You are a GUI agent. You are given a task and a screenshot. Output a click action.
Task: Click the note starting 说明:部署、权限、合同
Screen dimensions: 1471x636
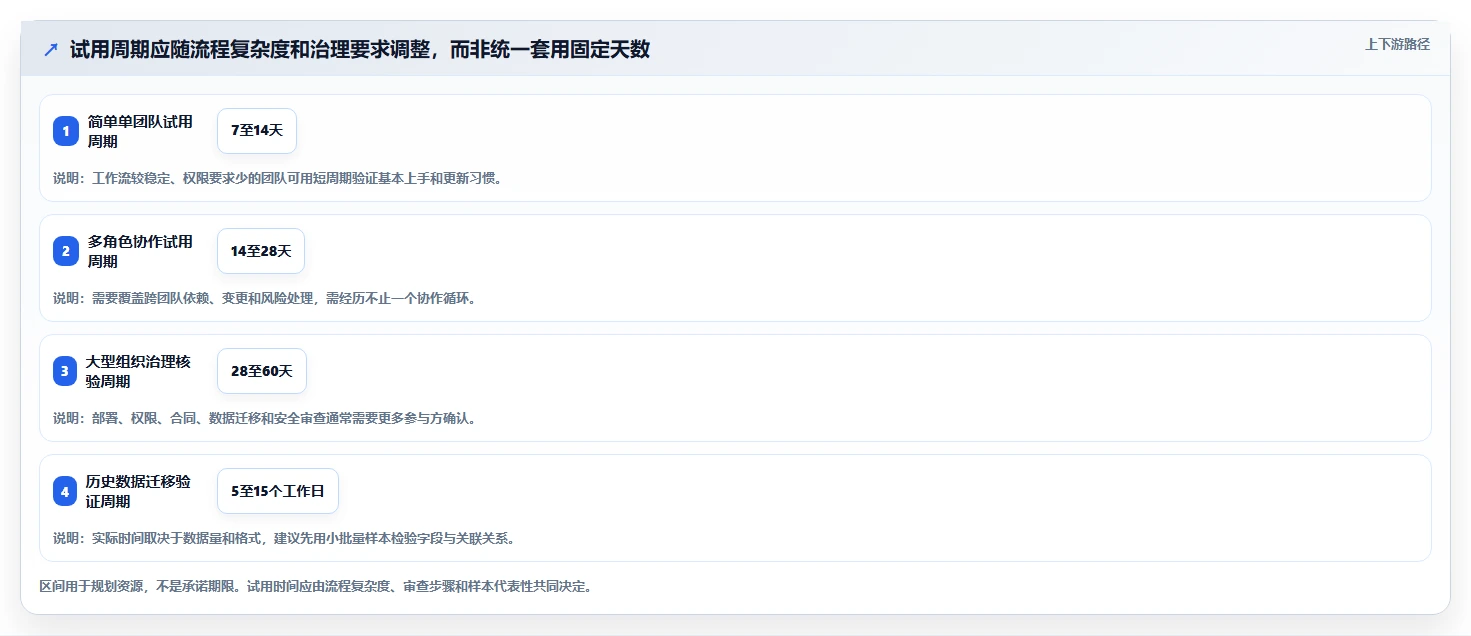264,418
